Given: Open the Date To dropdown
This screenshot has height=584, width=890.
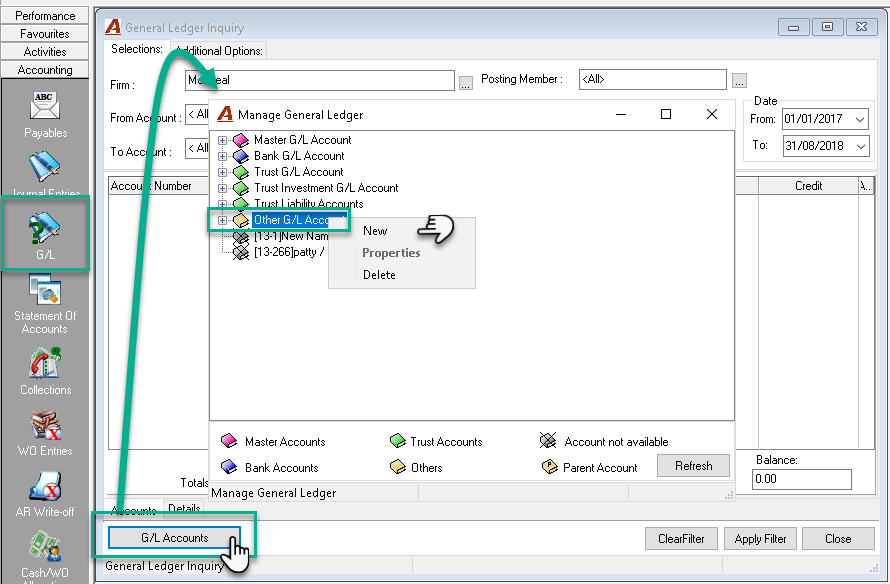Looking at the screenshot, I should (x=860, y=146).
